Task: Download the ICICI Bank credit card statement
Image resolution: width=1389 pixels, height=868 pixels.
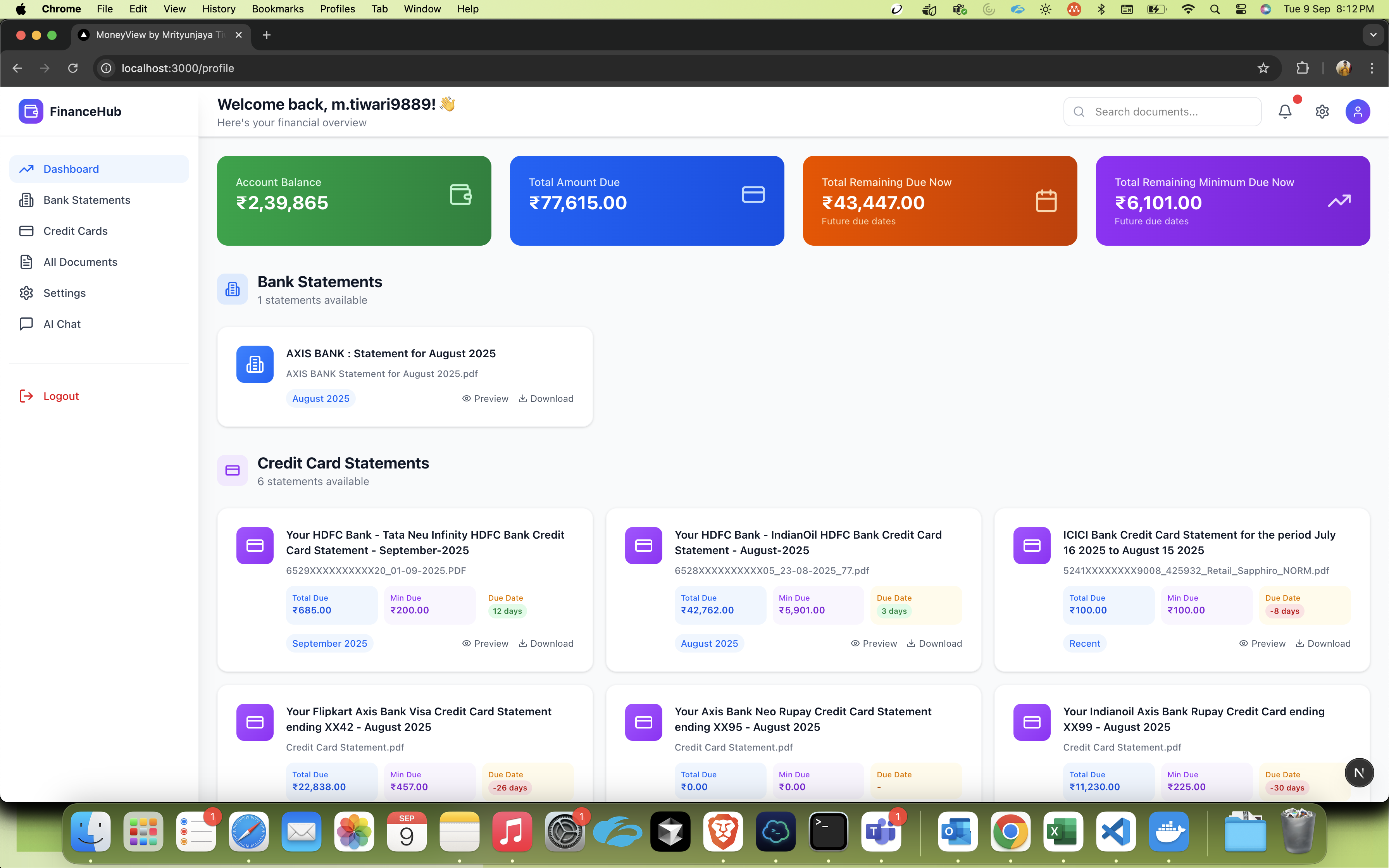Action: 1323,644
